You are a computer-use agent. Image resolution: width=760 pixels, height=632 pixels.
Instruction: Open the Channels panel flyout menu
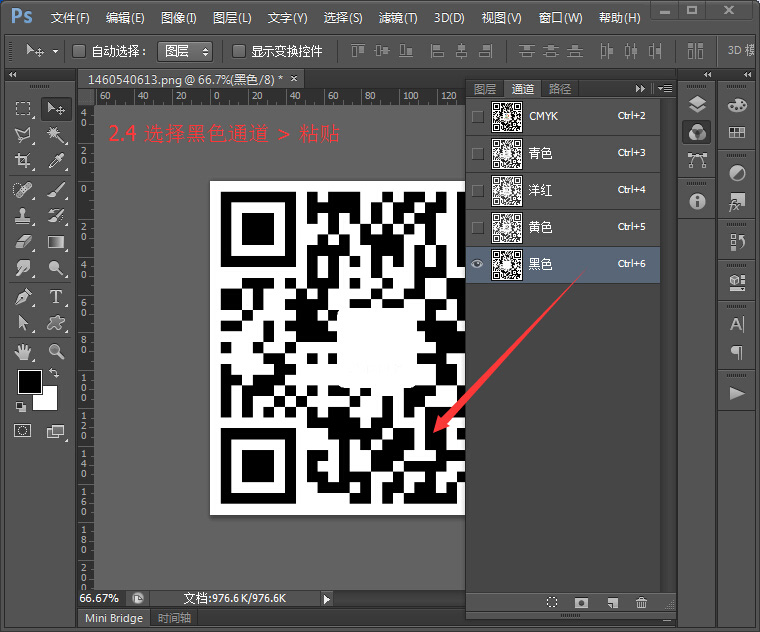point(665,89)
